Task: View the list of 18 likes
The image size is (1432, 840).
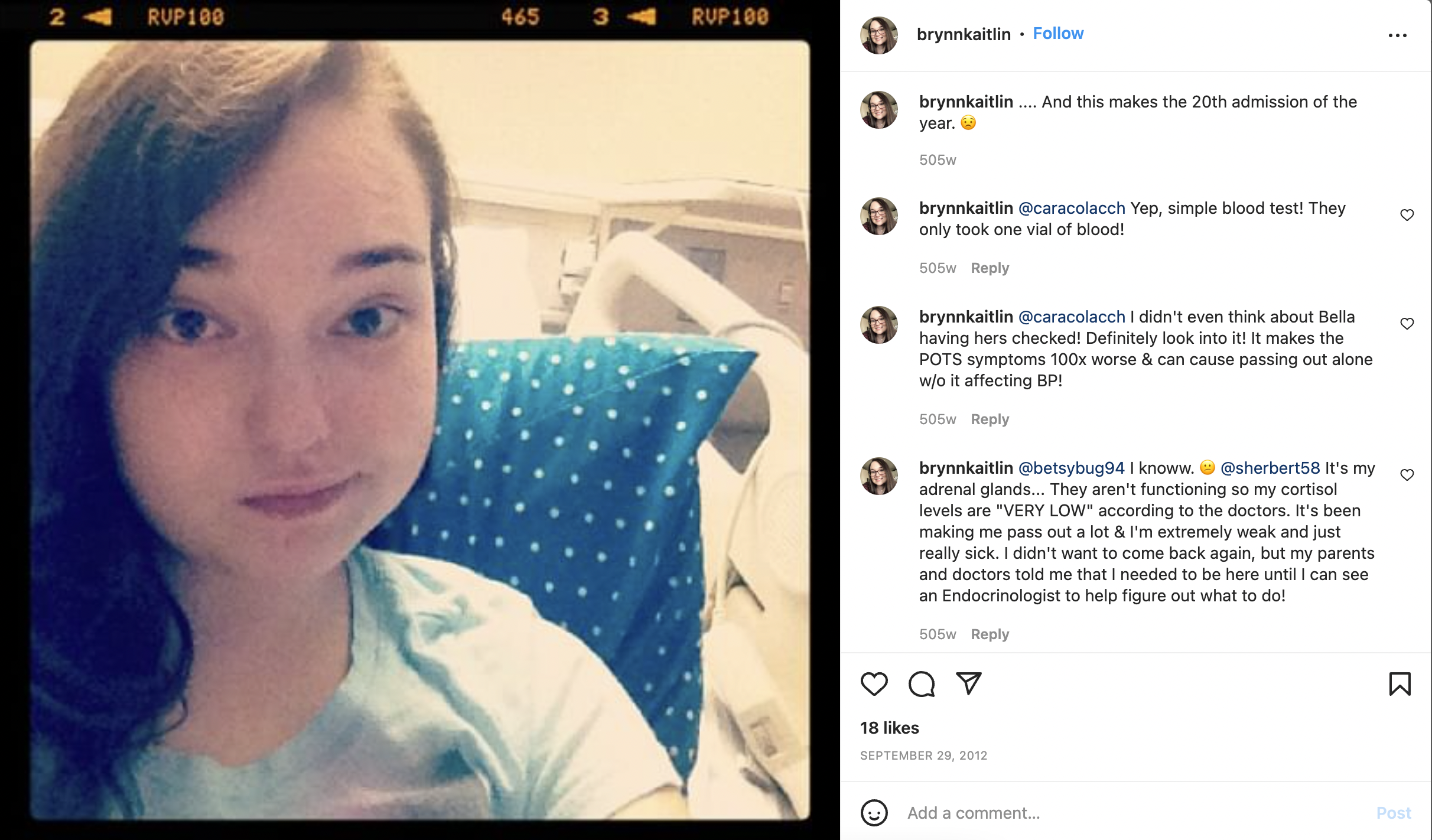Action: [x=889, y=728]
